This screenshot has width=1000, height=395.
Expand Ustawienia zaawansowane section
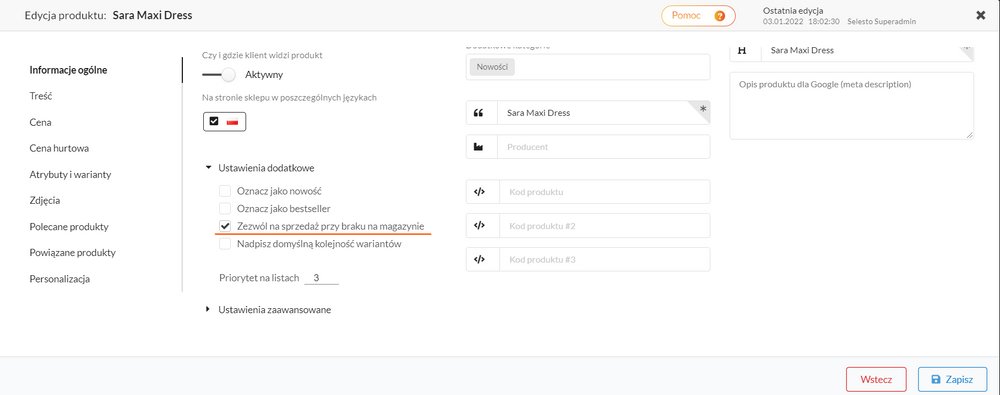pos(268,309)
